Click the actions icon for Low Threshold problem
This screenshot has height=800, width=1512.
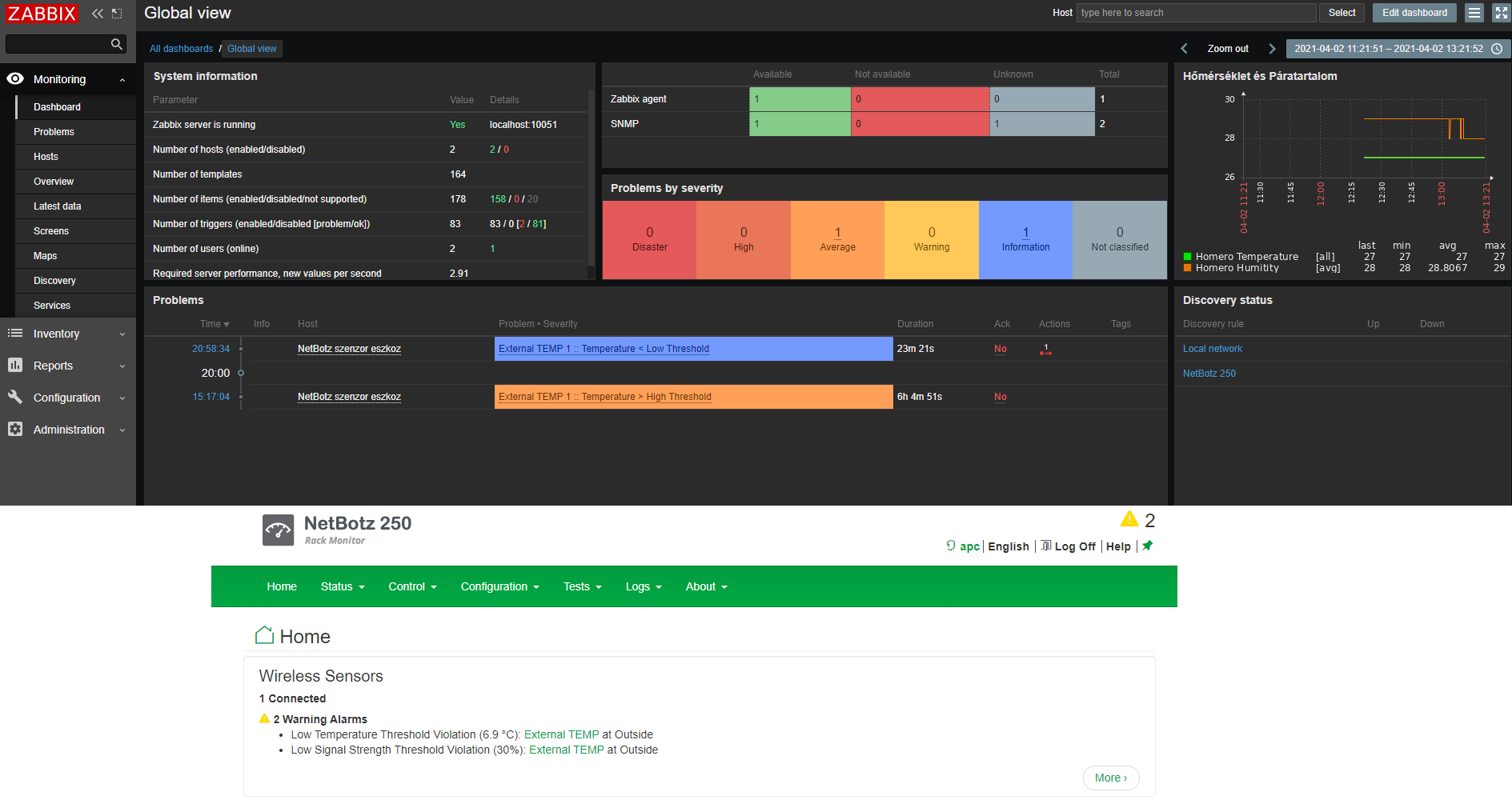(1045, 350)
